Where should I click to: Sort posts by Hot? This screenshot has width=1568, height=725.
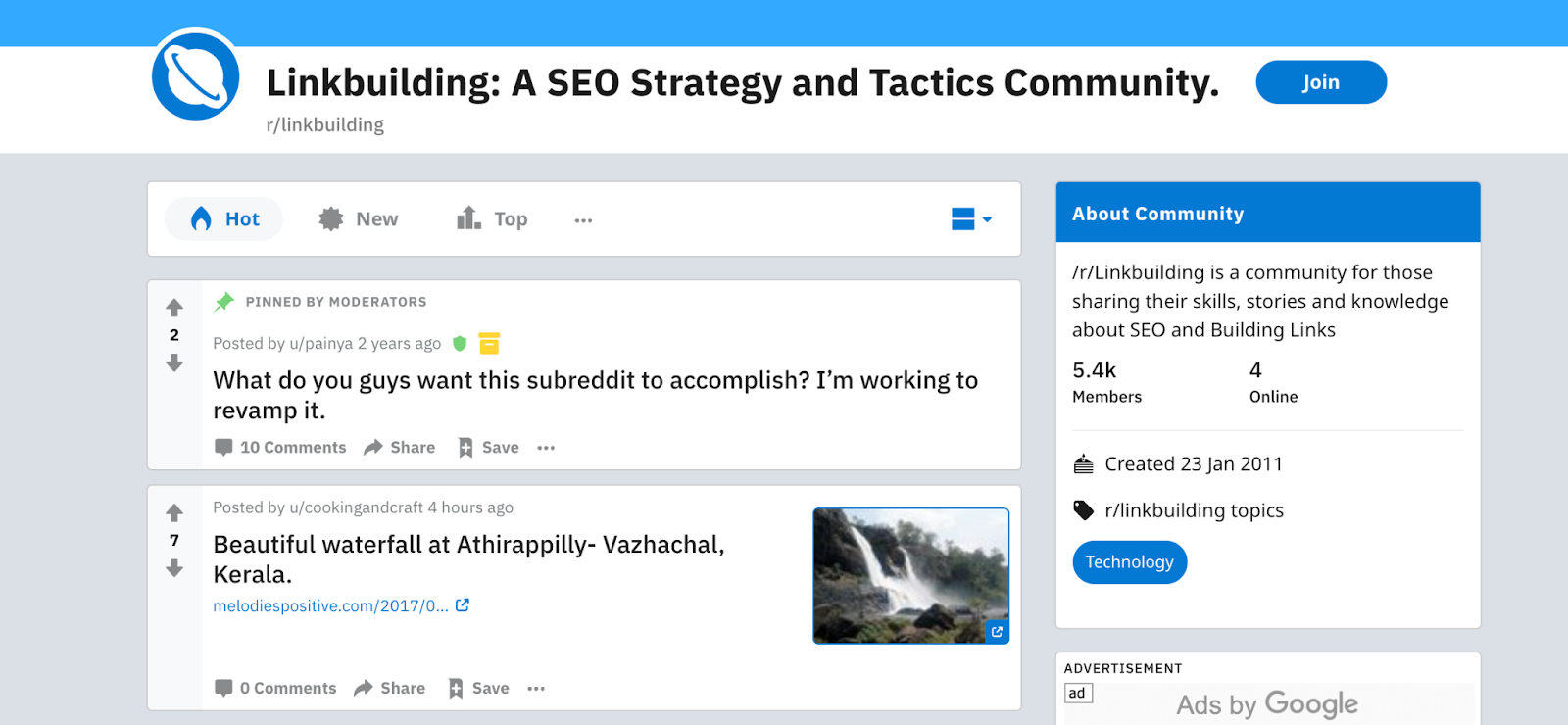224,219
